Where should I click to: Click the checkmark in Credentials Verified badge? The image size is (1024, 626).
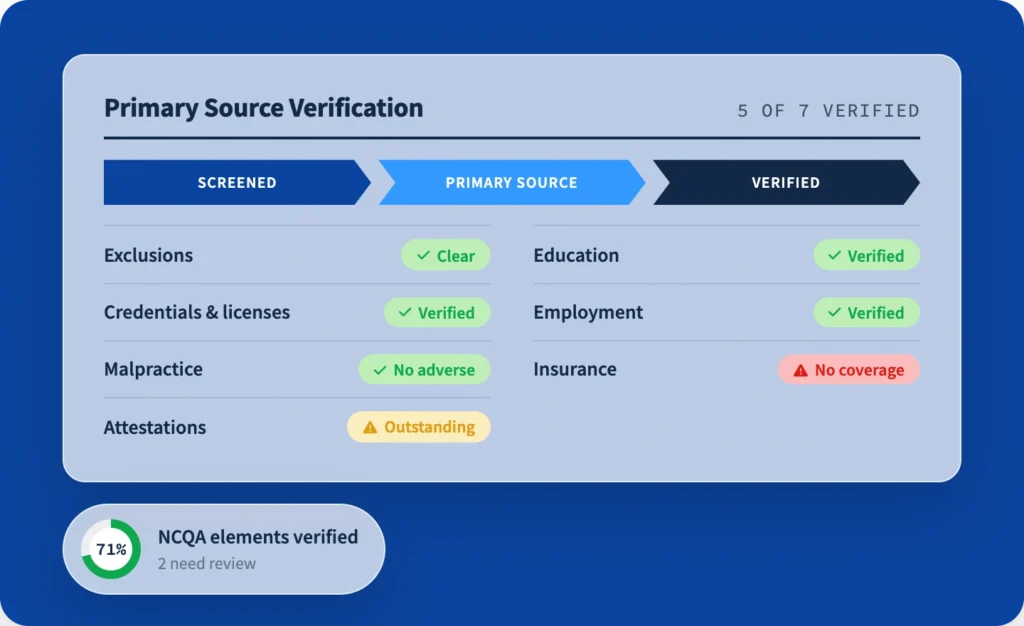pyautogui.click(x=405, y=312)
